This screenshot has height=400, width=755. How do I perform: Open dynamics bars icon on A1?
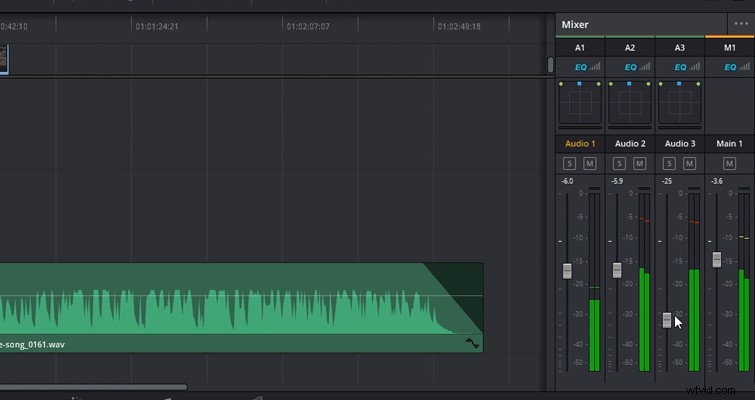(x=595, y=66)
